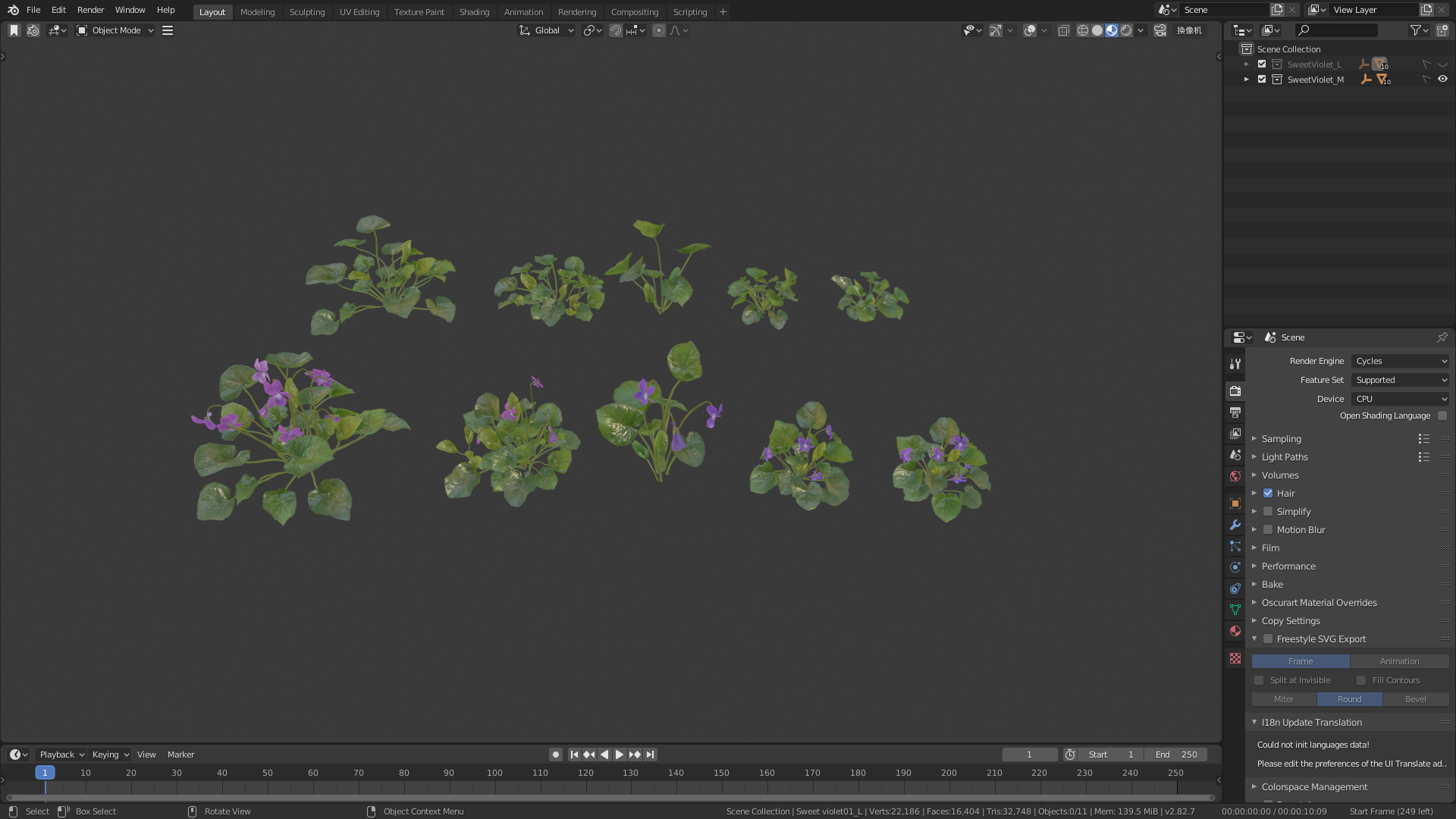The image size is (1456, 819).
Task: Open the Render Engine dropdown
Action: pos(1400,361)
